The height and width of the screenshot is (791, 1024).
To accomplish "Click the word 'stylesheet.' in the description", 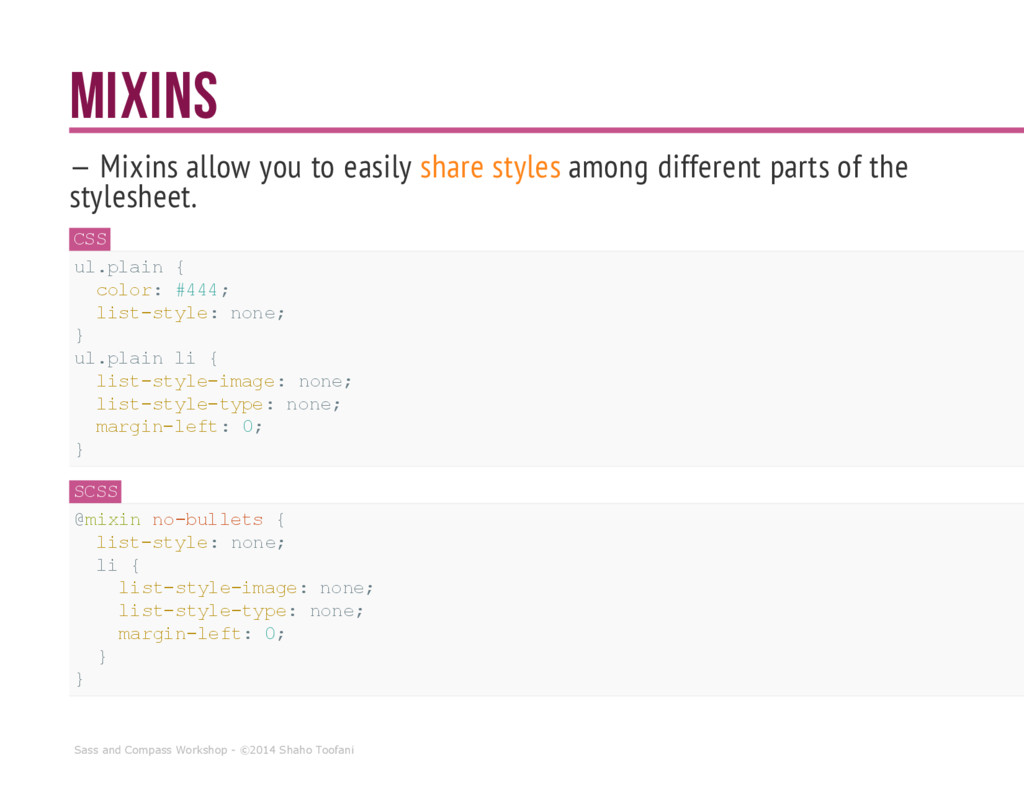I will tap(133, 197).
